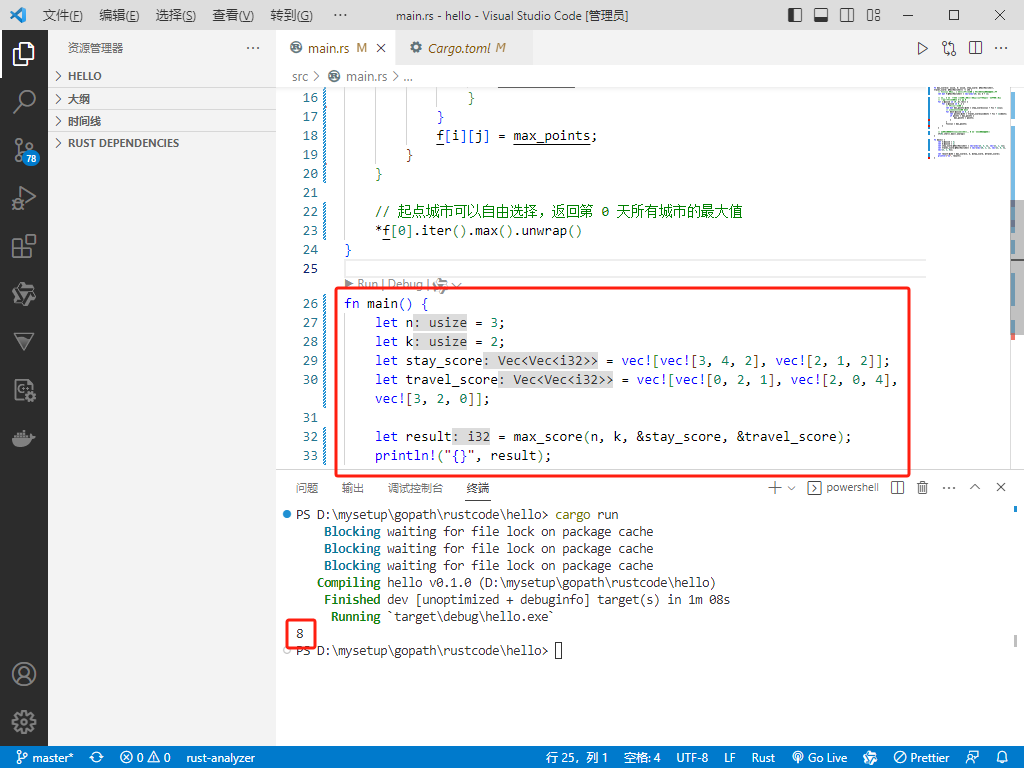
Task: Toggle primary side bar layout icon
Action: (x=795, y=15)
